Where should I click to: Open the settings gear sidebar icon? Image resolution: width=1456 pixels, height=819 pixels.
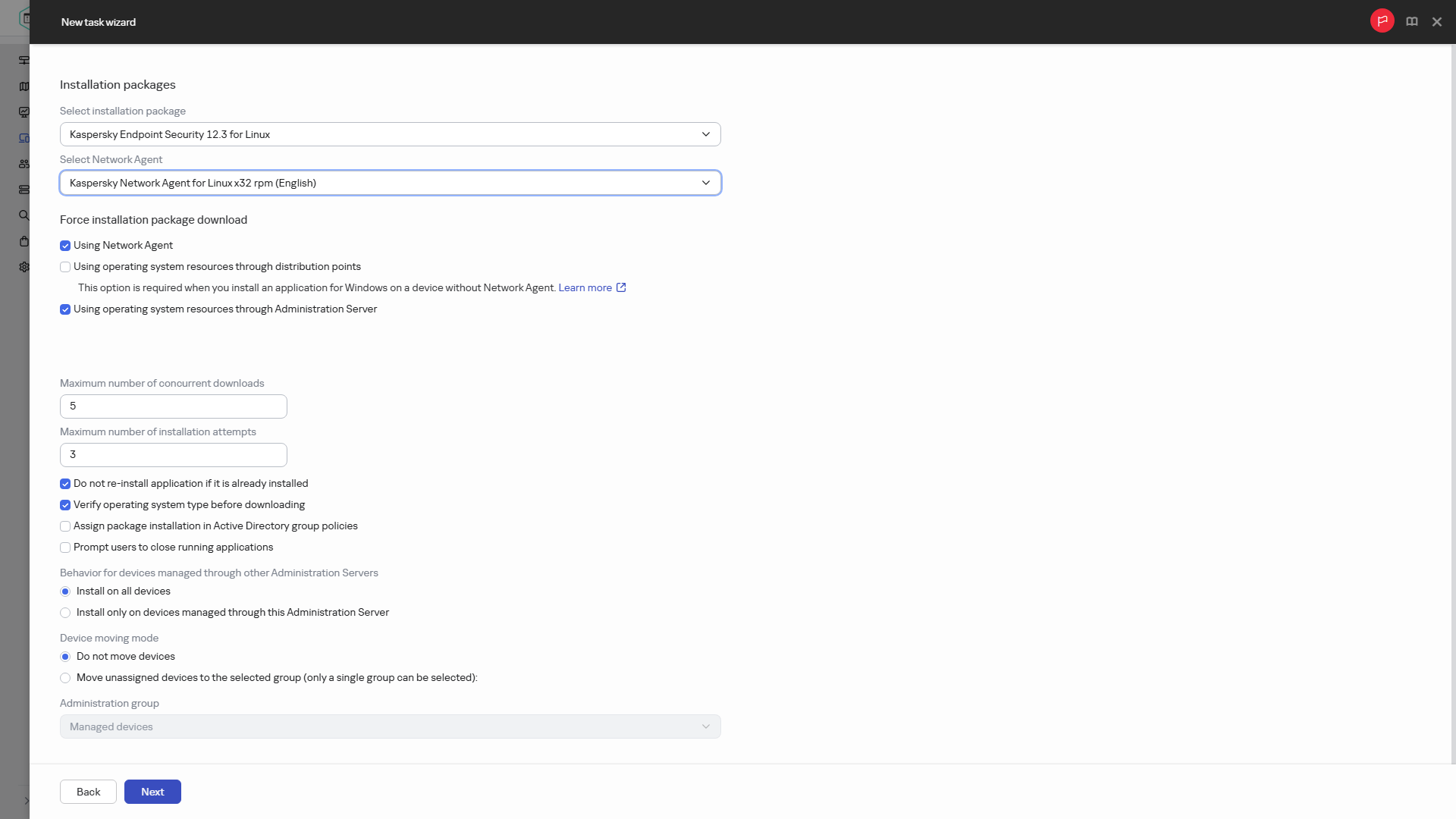point(24,267)
